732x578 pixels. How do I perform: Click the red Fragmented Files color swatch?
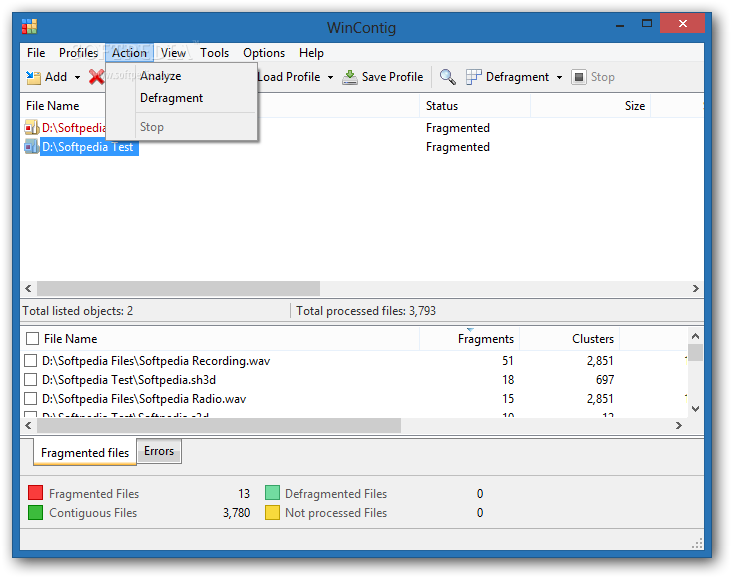[x=35, y=493]
